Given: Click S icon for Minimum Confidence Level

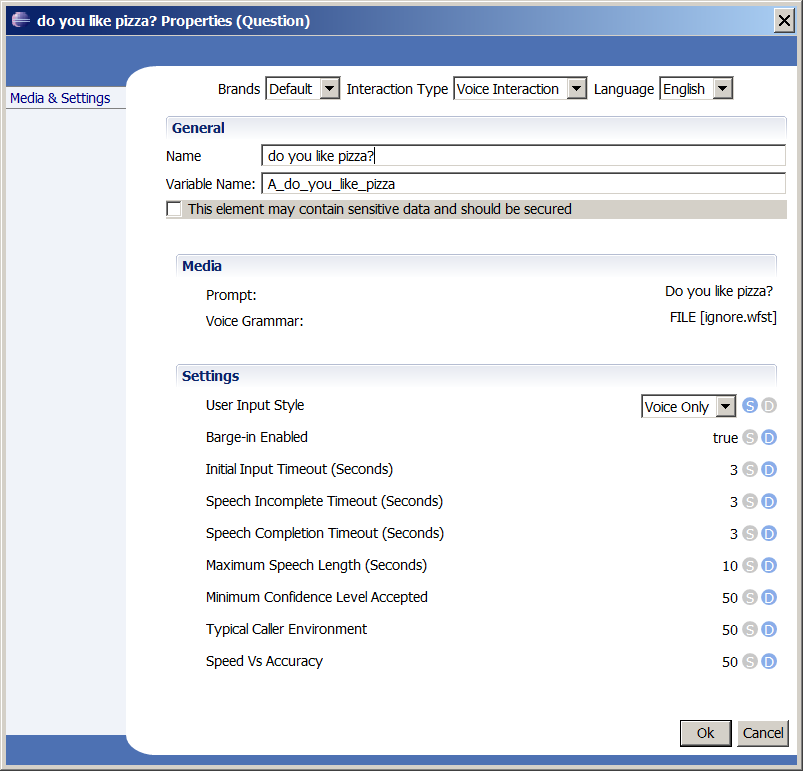Looking at the screenshot, I should 750,597.
